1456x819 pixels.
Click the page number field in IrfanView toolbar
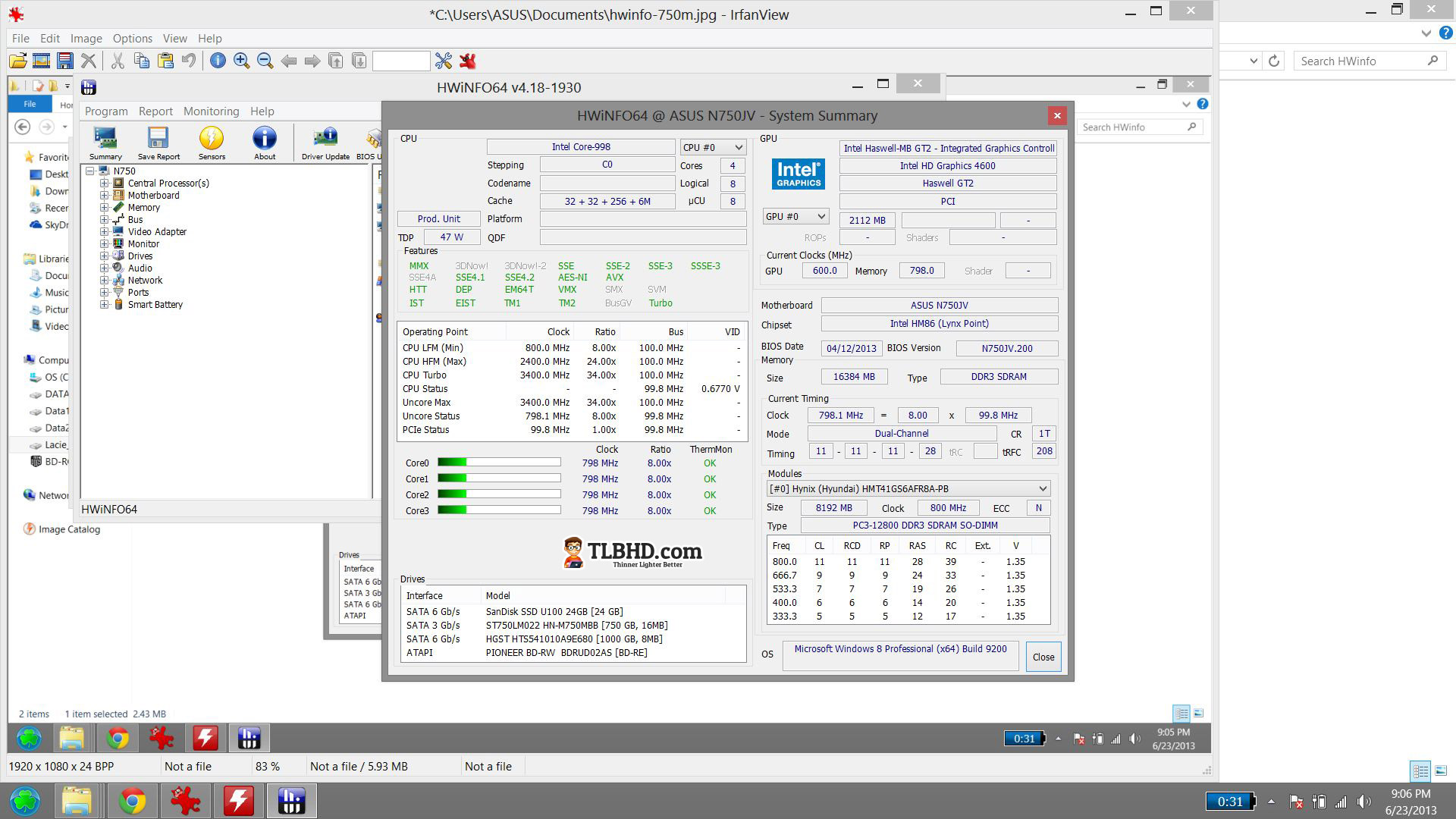click(401, 61)
